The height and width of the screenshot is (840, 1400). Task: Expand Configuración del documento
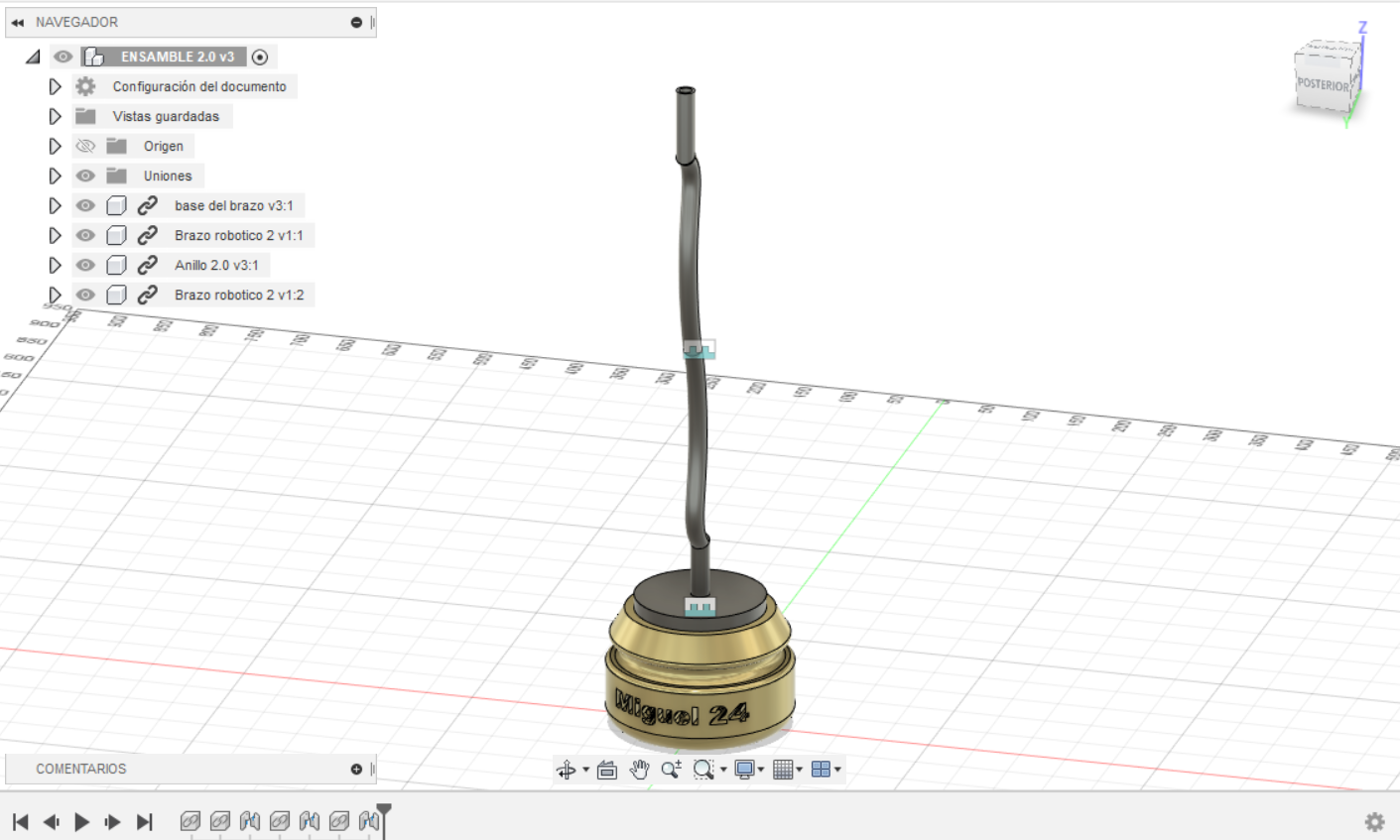coord(55,86)
